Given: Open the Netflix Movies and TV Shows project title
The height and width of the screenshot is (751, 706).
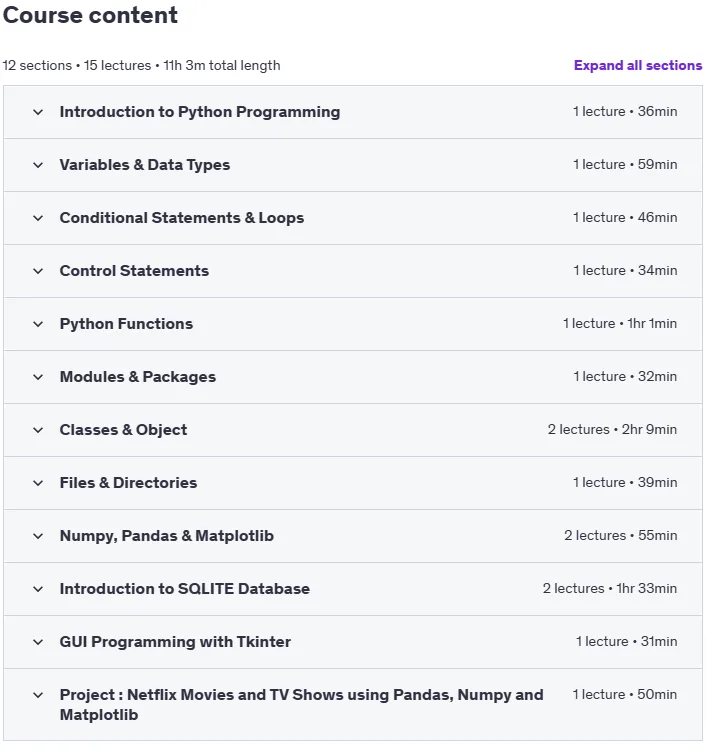Looking at the screenshot, I should 301,705.
